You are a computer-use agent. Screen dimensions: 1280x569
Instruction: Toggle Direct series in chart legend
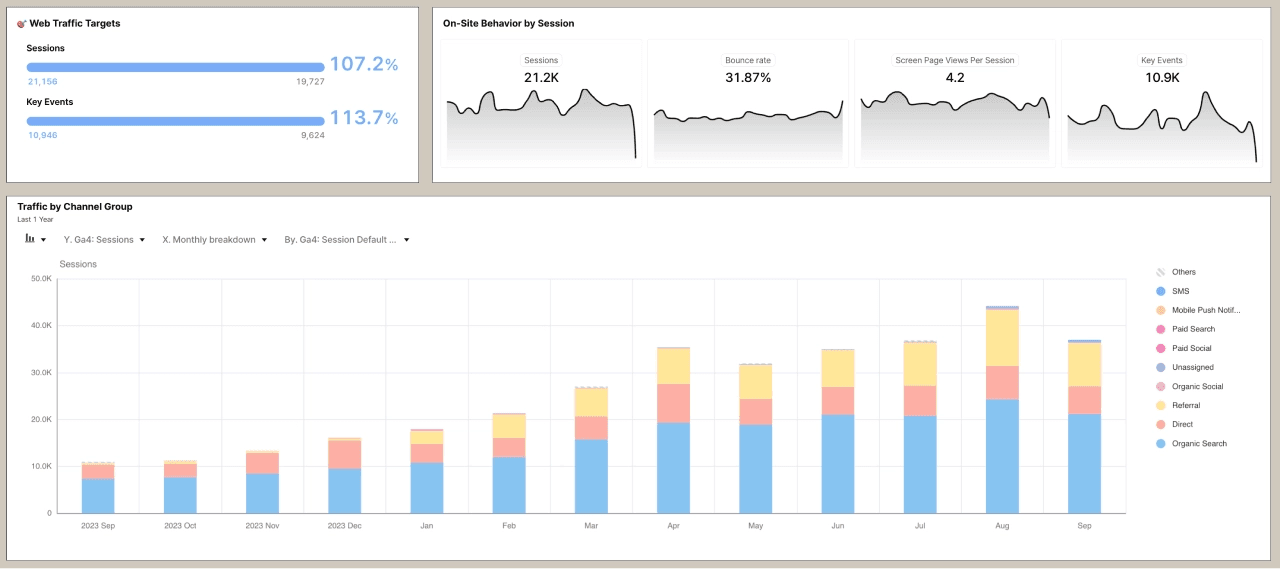1181,424
